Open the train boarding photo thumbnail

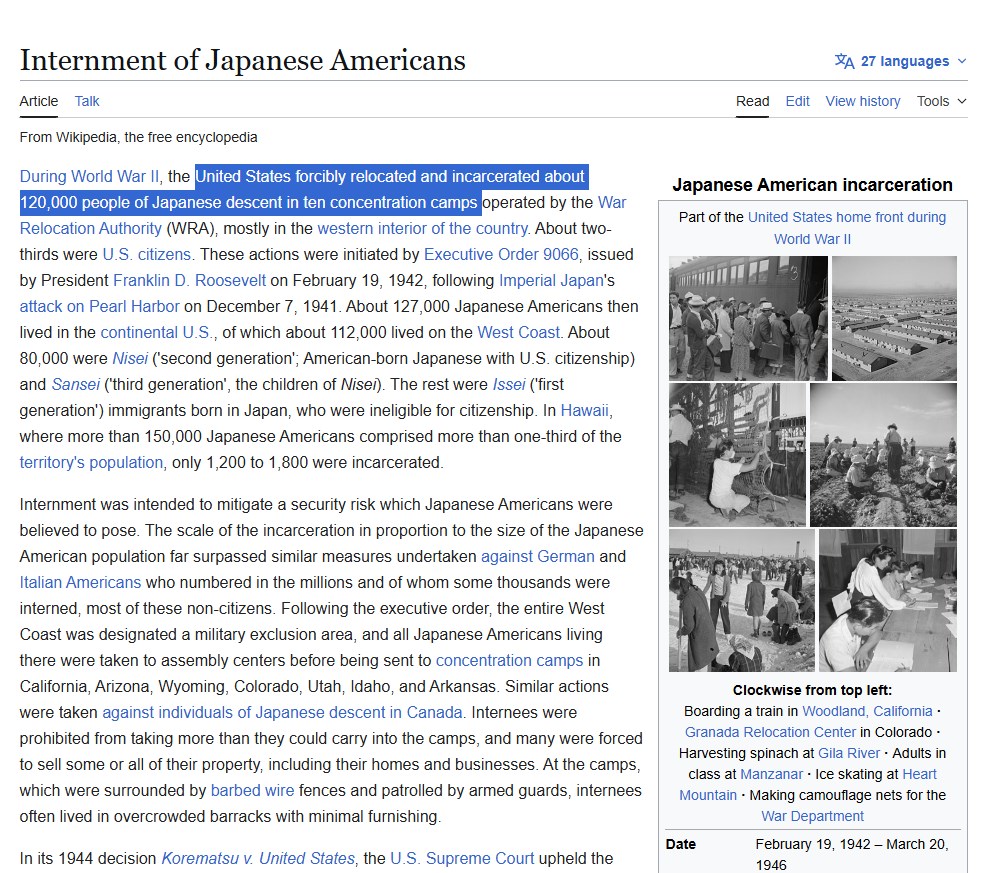[x=748, y=318]
